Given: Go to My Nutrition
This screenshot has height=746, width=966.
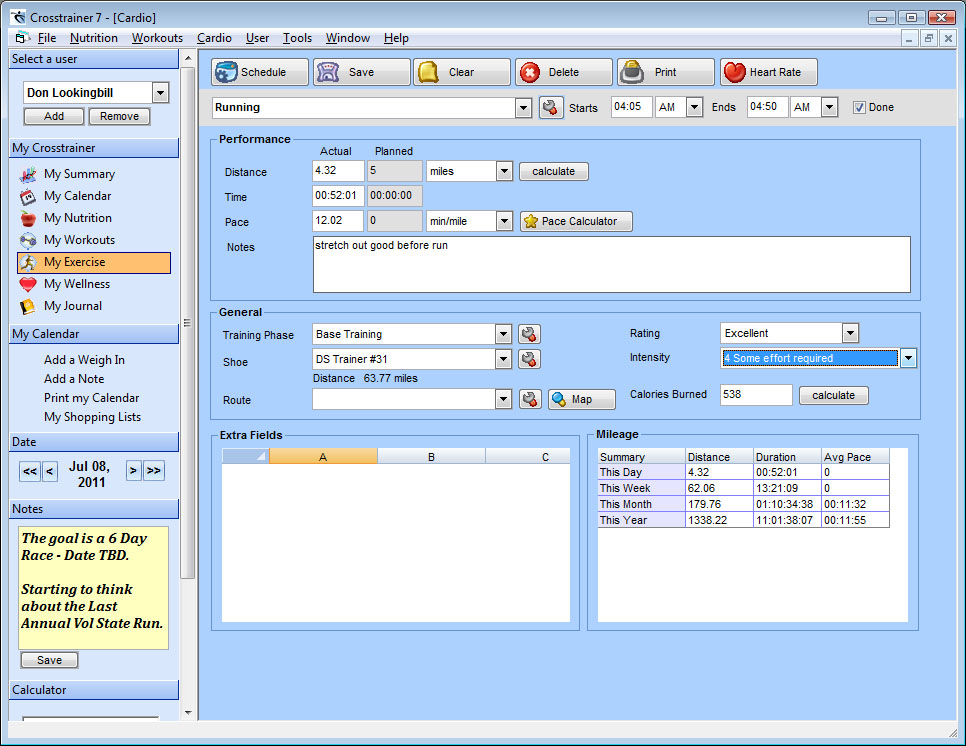Looking at the screenshot, I should coord(78,218).
